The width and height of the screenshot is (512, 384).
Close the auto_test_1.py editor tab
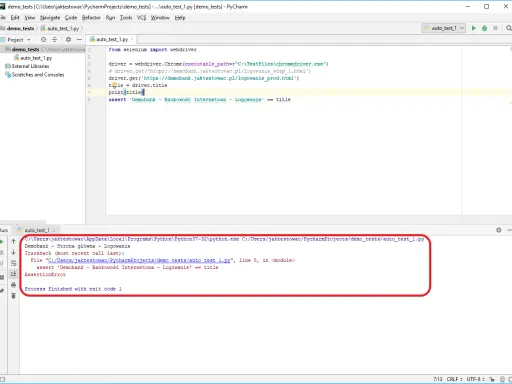point(132,39)
